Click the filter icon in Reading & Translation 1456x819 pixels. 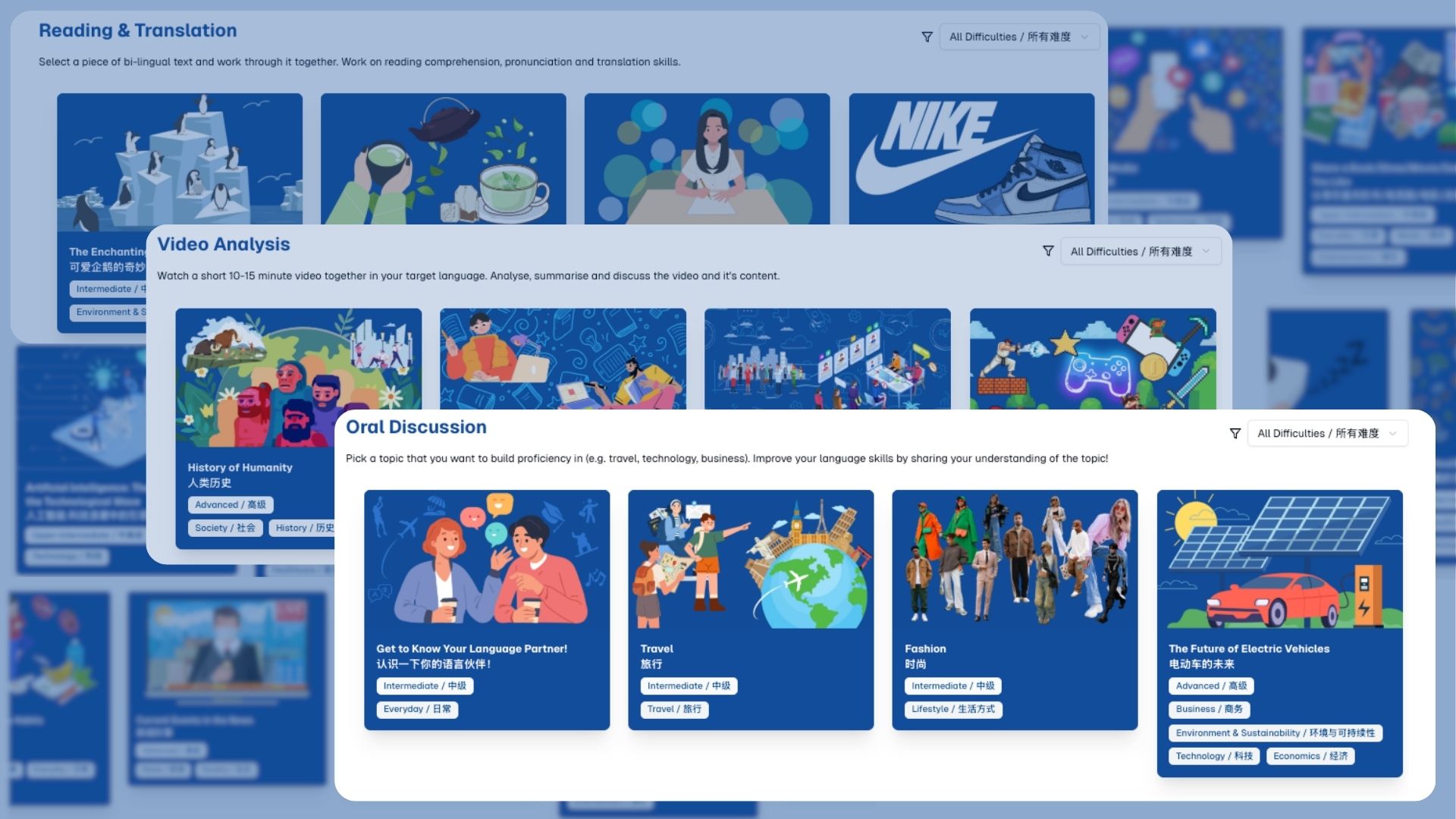tap(927, 36)
